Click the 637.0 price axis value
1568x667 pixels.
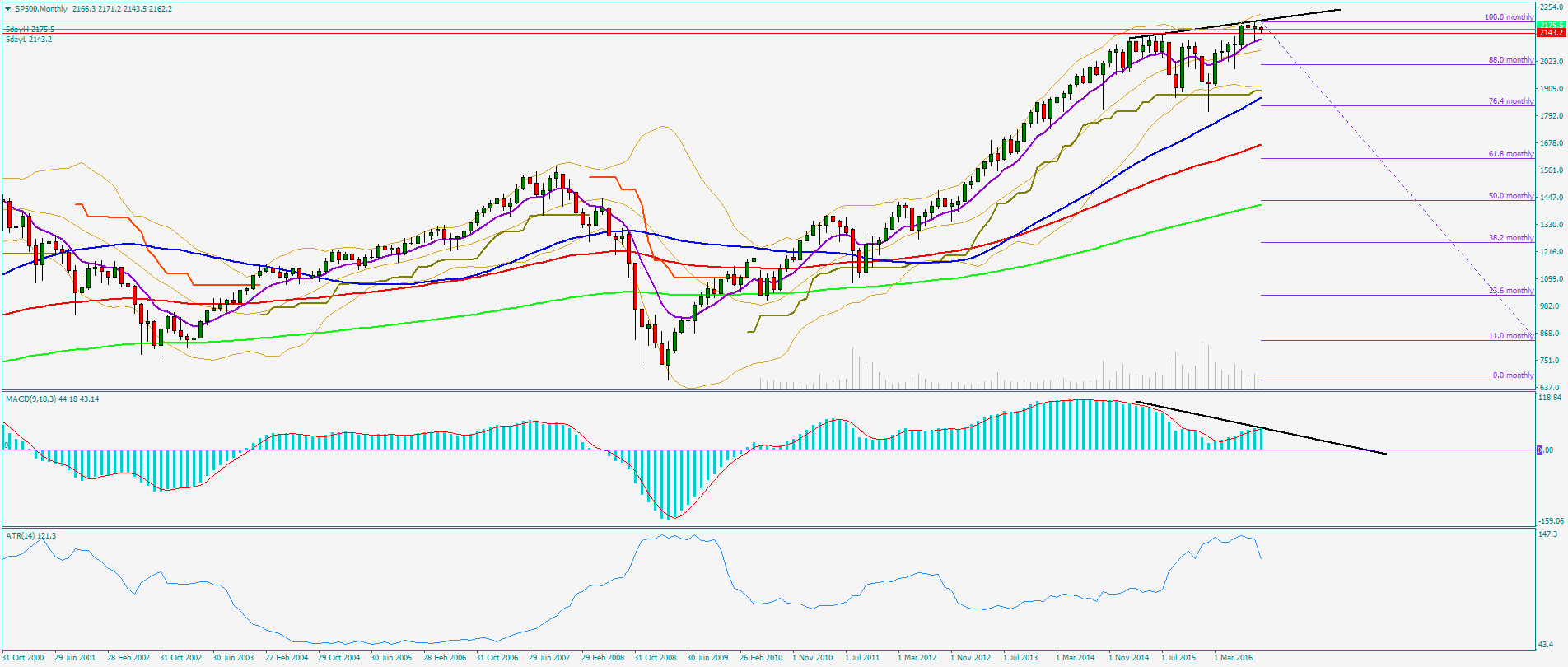(x=1550, y=388)
